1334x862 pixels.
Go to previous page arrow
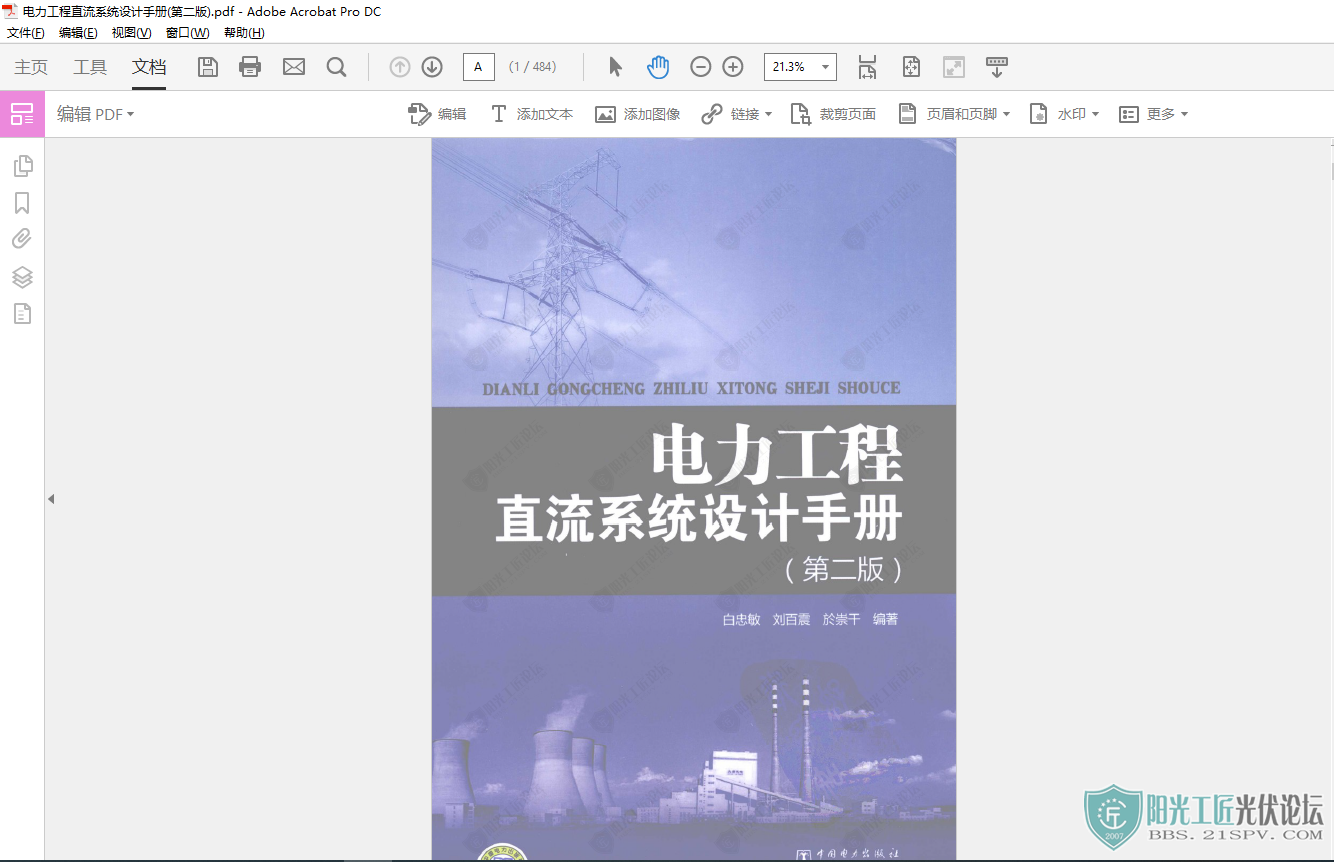point(400,67)
